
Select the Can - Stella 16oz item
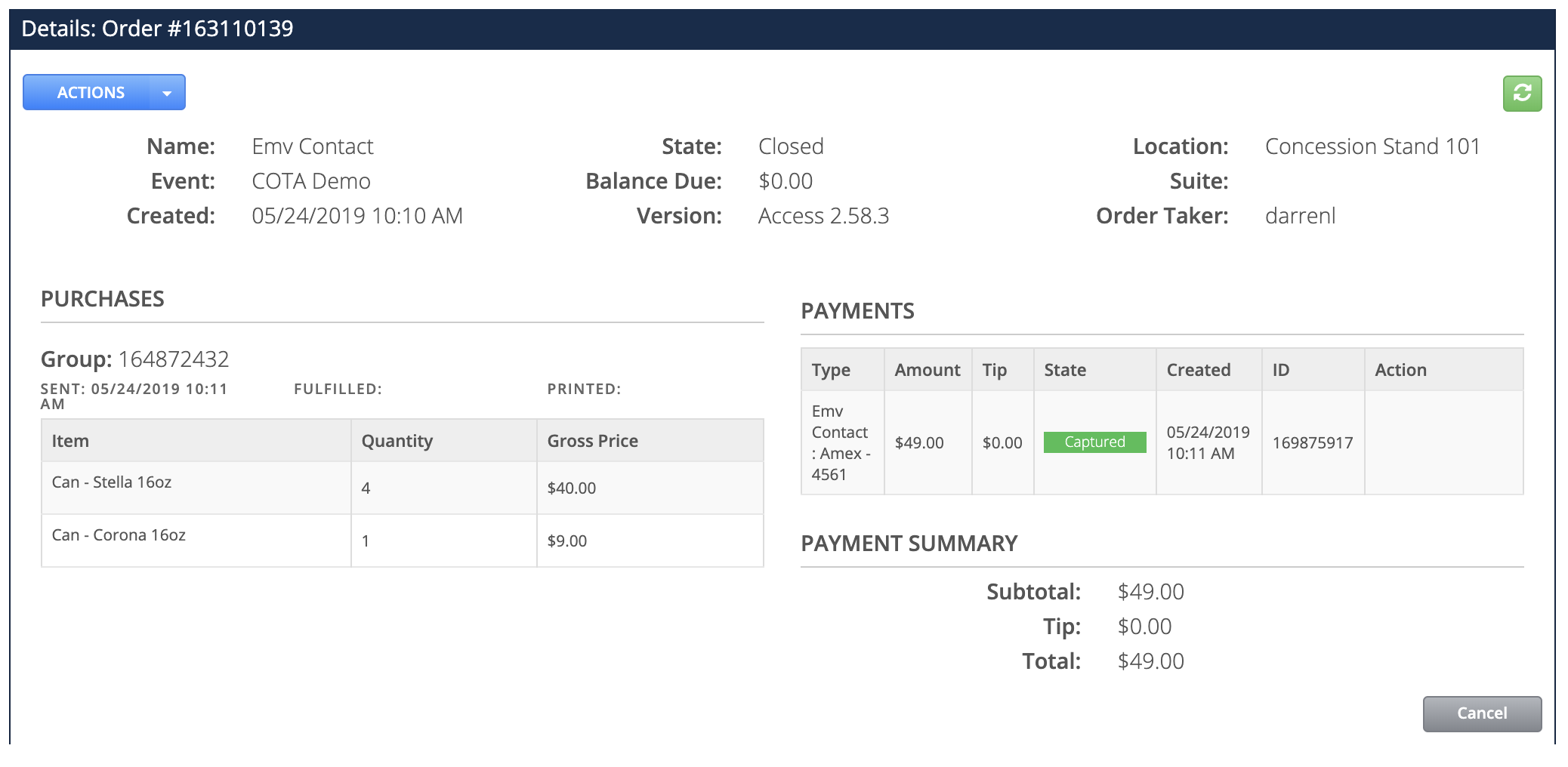[x=112, y=482]
